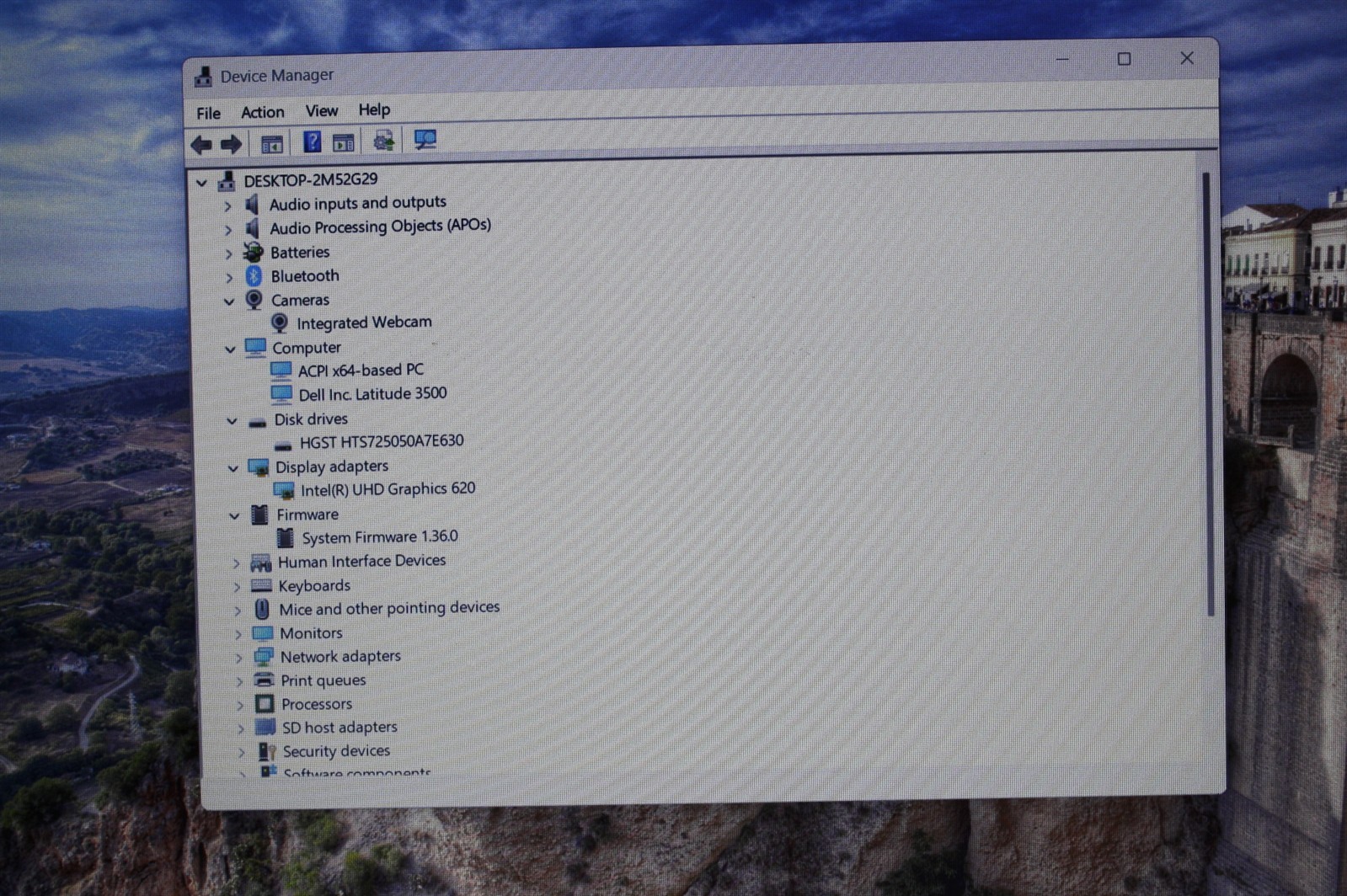1347x896 pixels.
Task: Click the Back arrow toolbar icon
Action: tap(201, 145)
